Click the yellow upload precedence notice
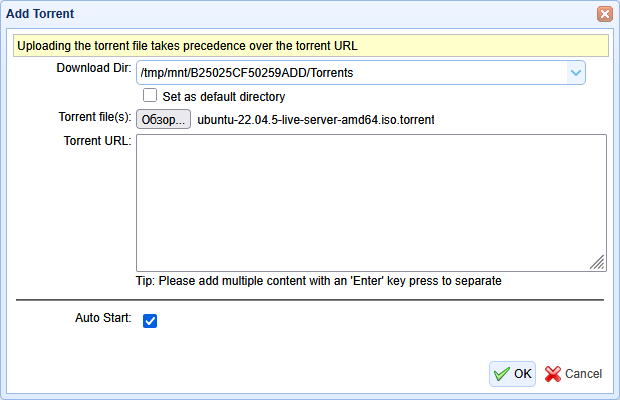The width and height of the screenshot is (620, 400). (x=310, y=45)
